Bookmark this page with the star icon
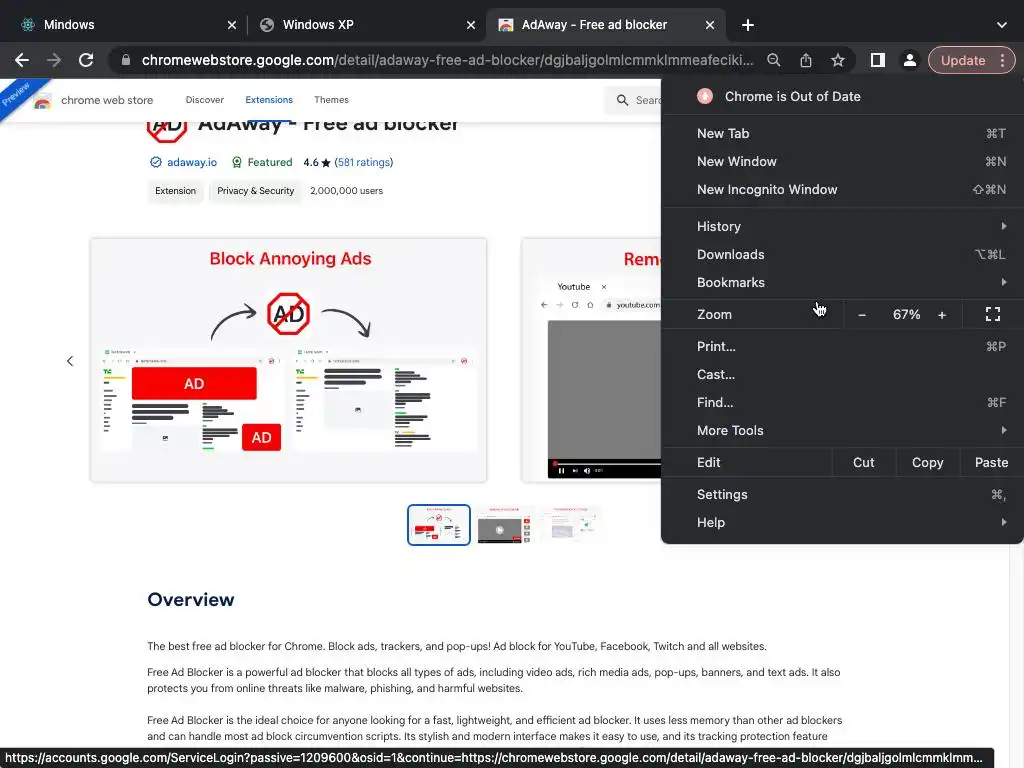 tap(838, 60)
